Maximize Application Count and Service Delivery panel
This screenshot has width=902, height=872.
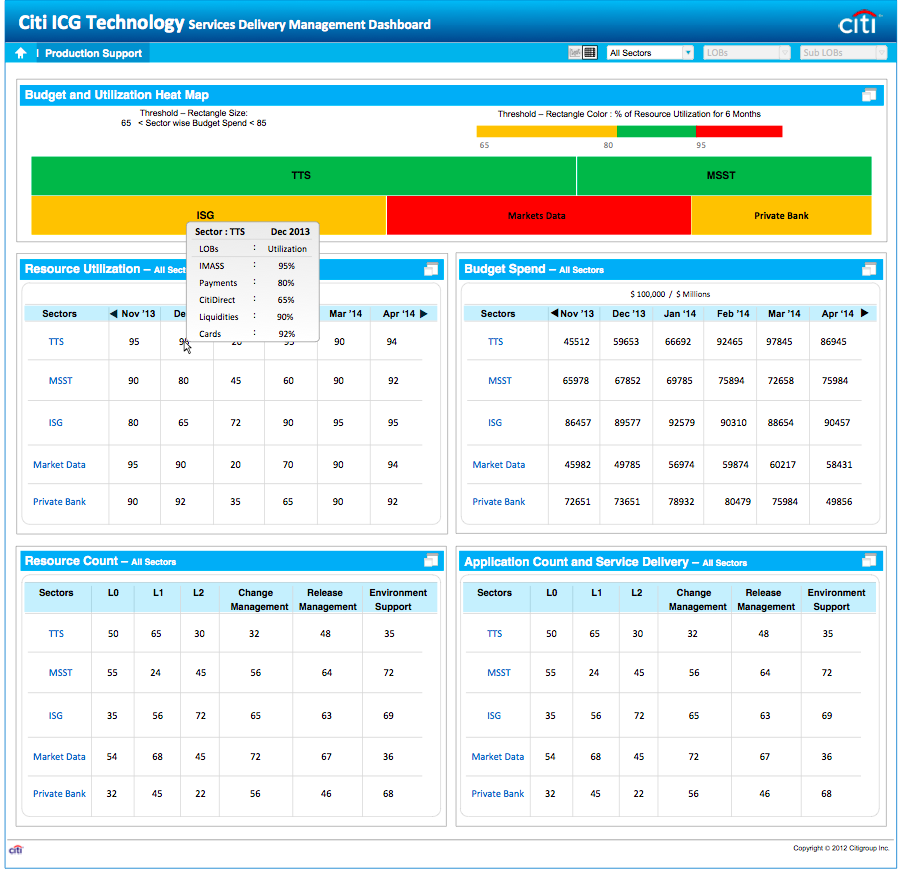[869, 560]
